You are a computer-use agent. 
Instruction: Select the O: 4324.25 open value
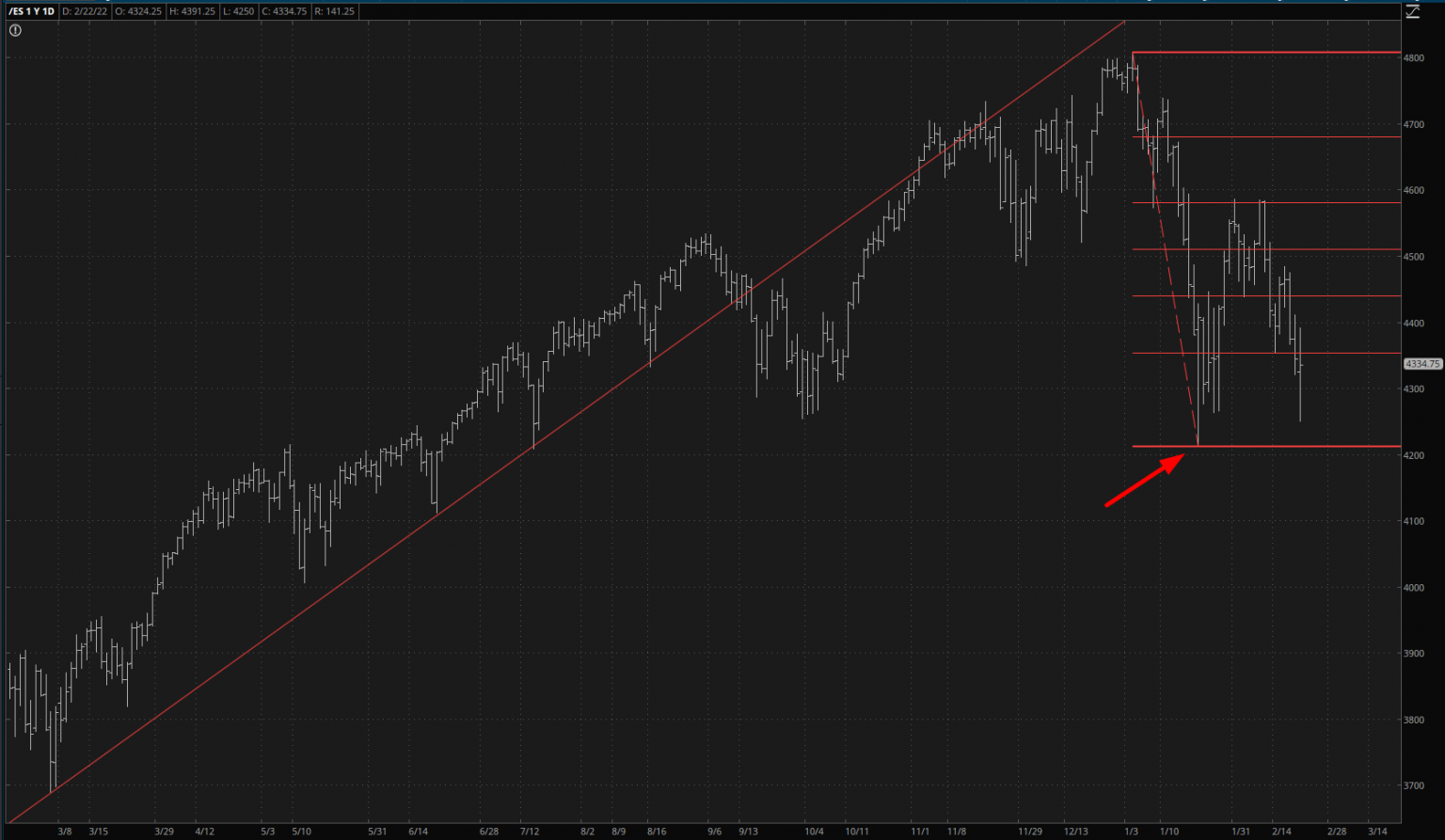click(x=137, y=11)
